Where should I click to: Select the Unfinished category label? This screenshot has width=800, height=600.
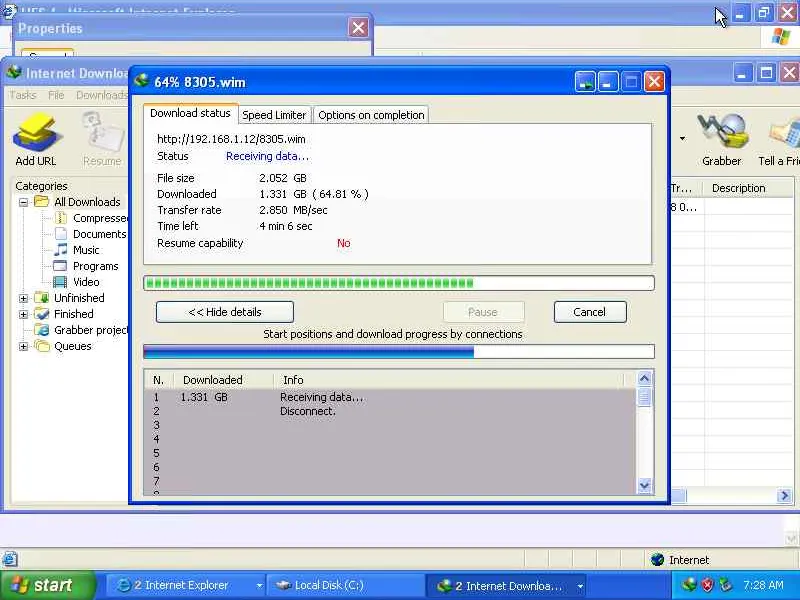tap(79, 298)
